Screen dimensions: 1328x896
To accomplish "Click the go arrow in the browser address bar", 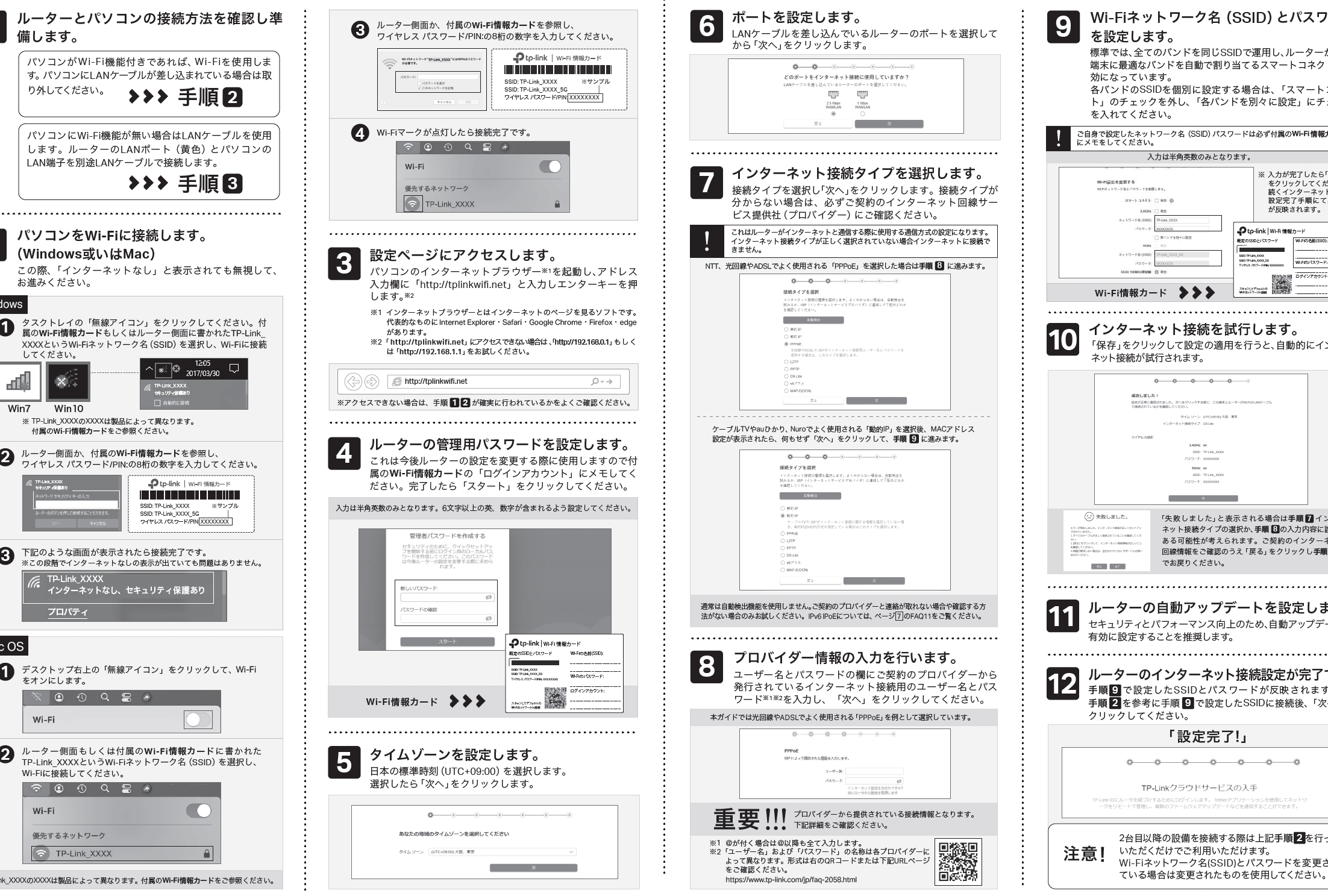I will (x=609, y=381).
